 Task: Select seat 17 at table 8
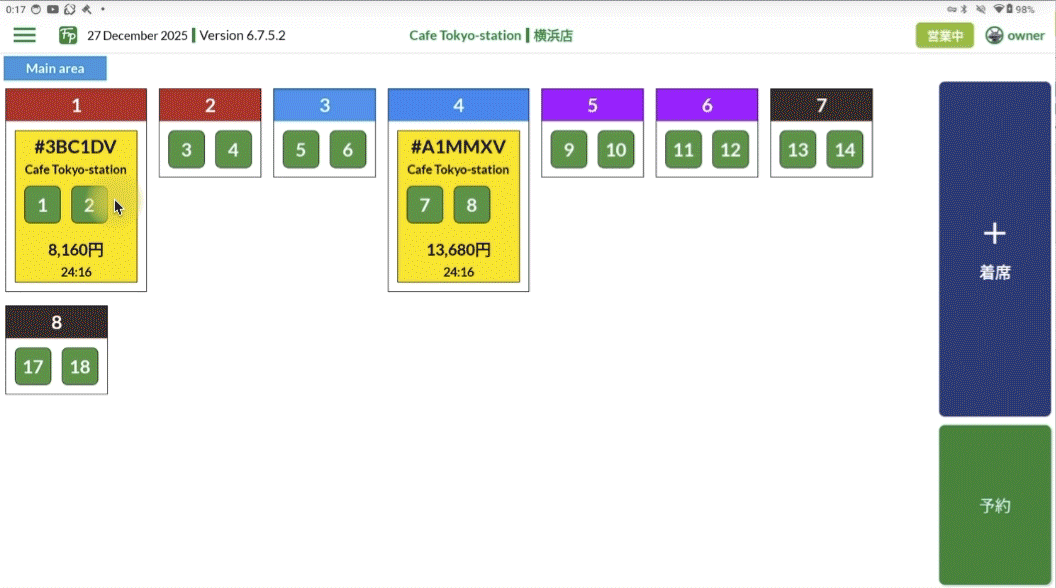[33, 367]
